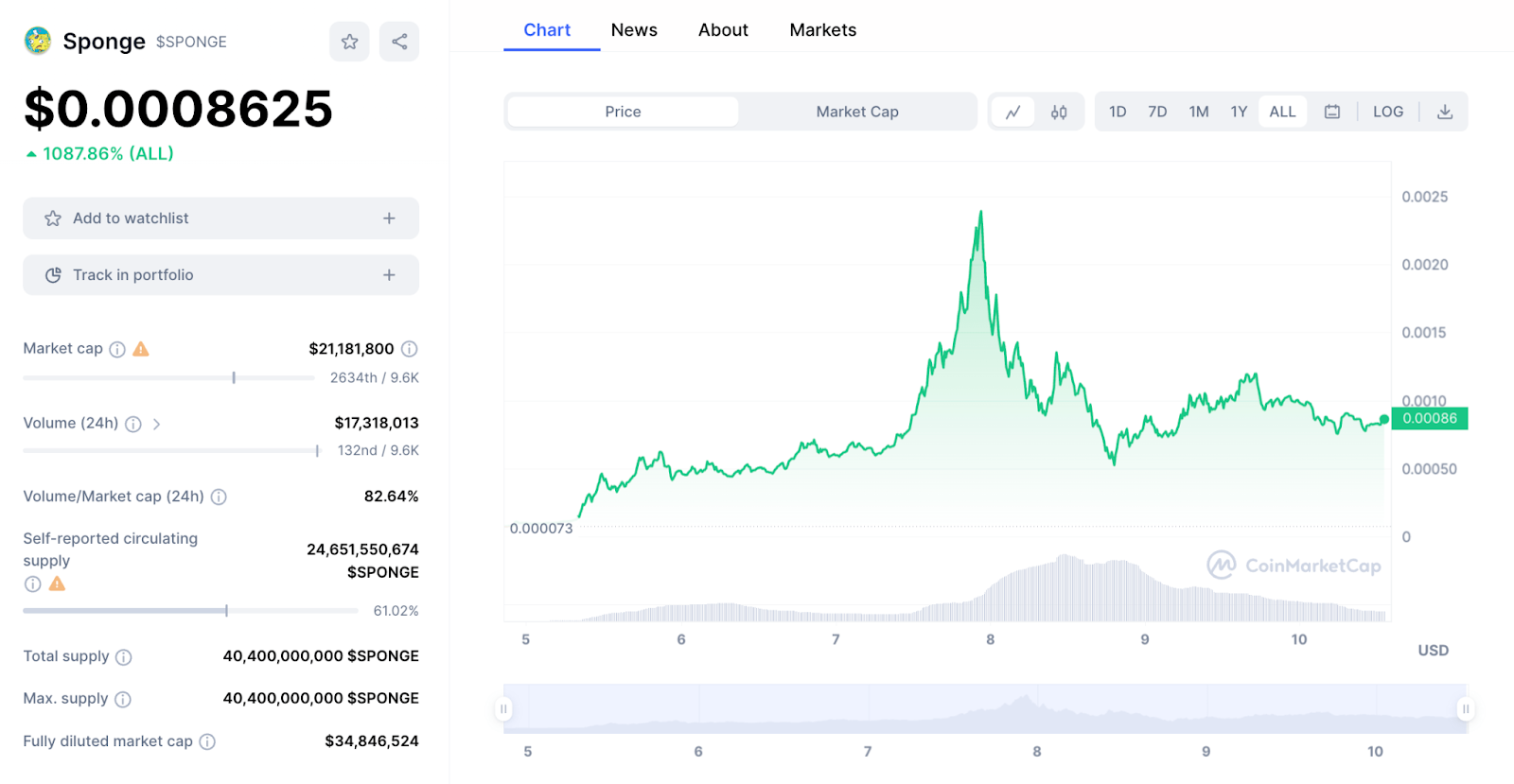Open the News tab
Screen dimensions: 1514x784
click(x=634, y=30)
